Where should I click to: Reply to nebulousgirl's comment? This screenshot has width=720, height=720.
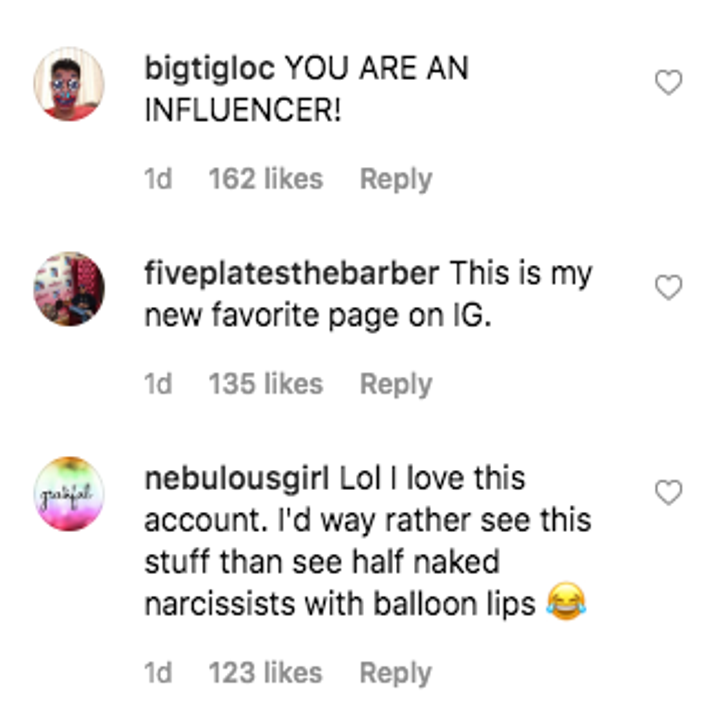click(x=396, y=673)
